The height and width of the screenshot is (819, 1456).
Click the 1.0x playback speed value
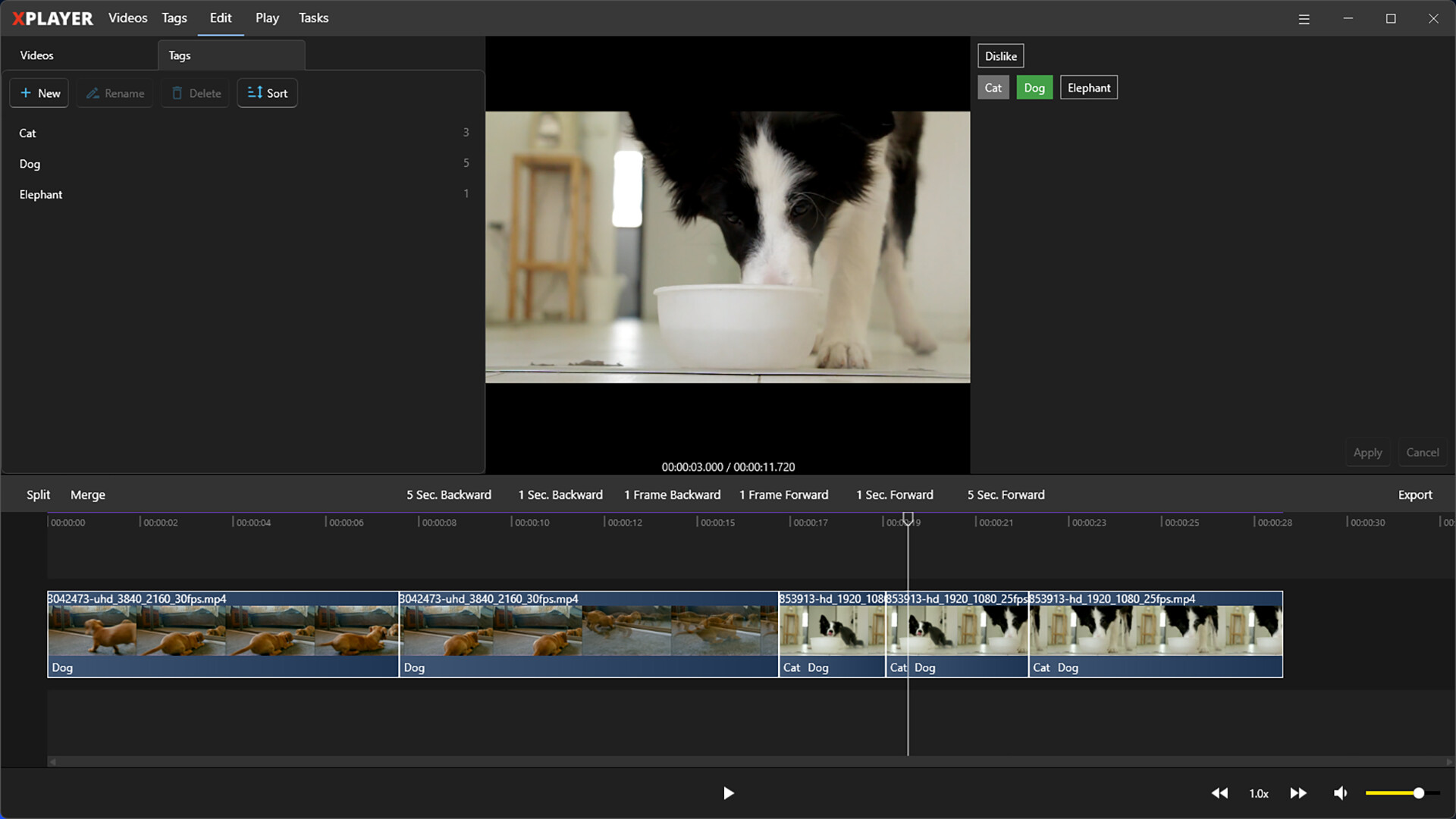point(1259,794)
